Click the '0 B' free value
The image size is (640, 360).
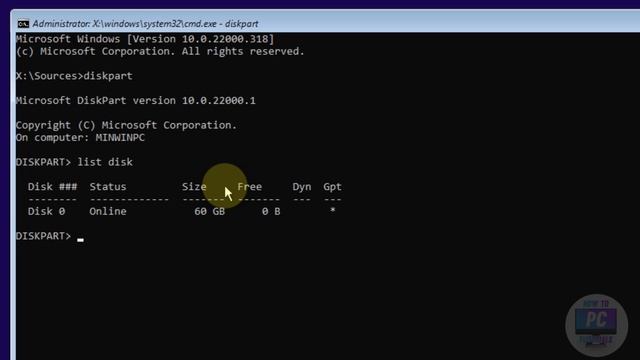[271, 211]
